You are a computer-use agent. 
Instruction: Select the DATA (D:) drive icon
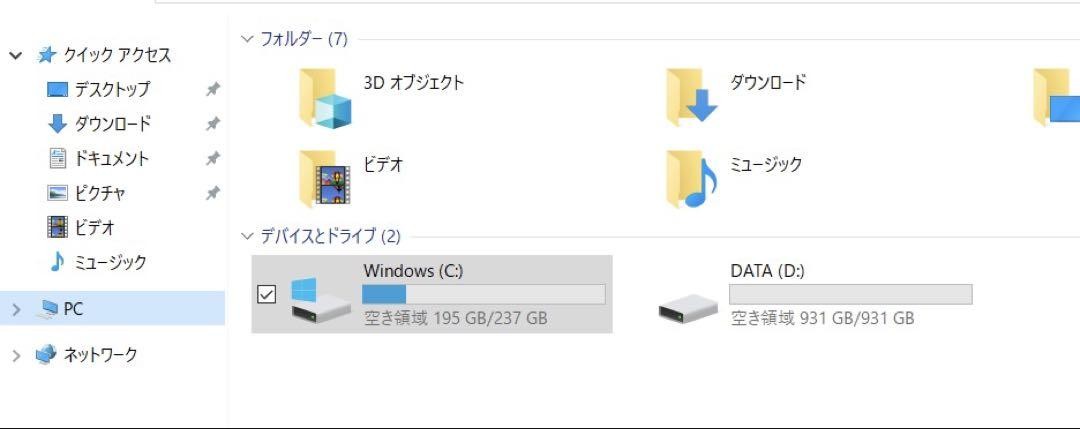pos(688,307)
